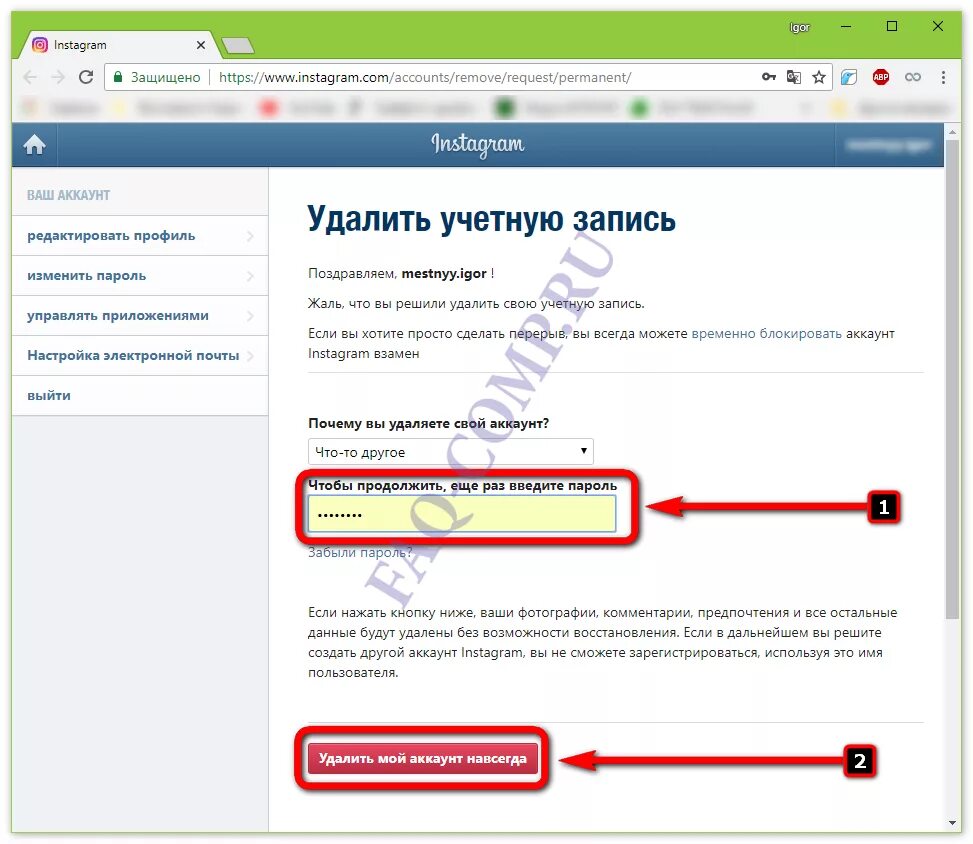The width and height of the screenshot is (973, 844).
Task: Click the blurred username in header
Action: pyautogui.click(x=889, y=145)
